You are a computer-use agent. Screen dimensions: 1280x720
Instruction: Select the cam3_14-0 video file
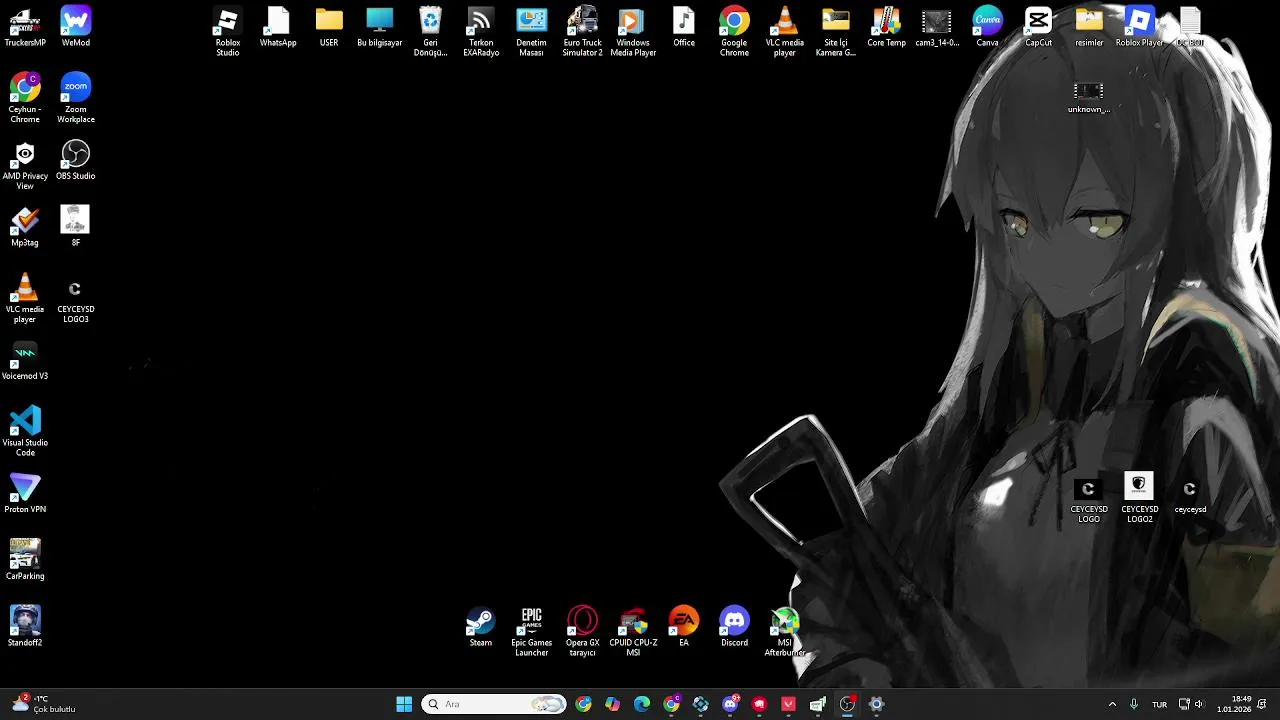[937, 27]
